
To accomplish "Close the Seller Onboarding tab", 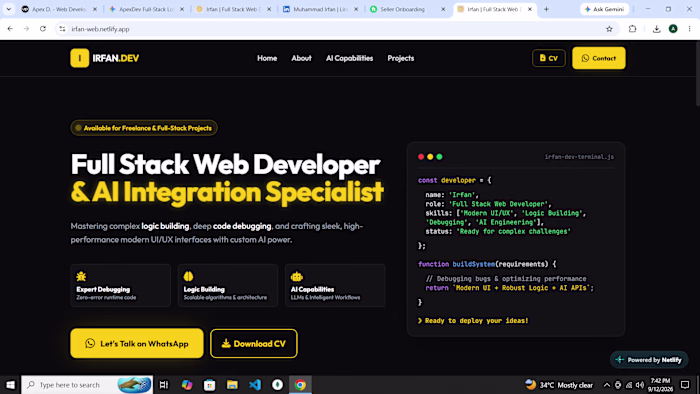I will point(443,9).
